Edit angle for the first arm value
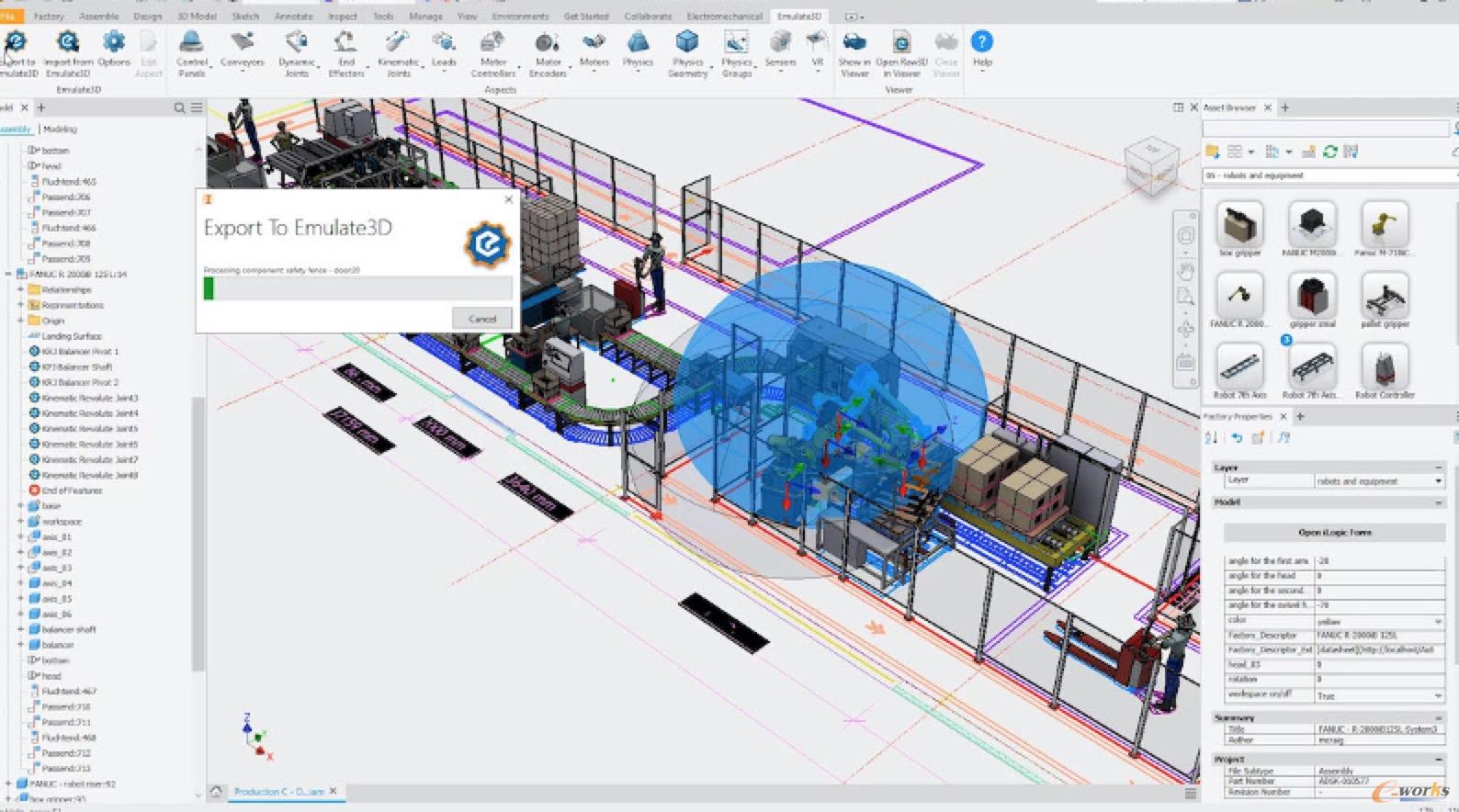Image resolution: width=1459 pixels, height=812 pixels. pyautogui.click(x=1379, y=560)
